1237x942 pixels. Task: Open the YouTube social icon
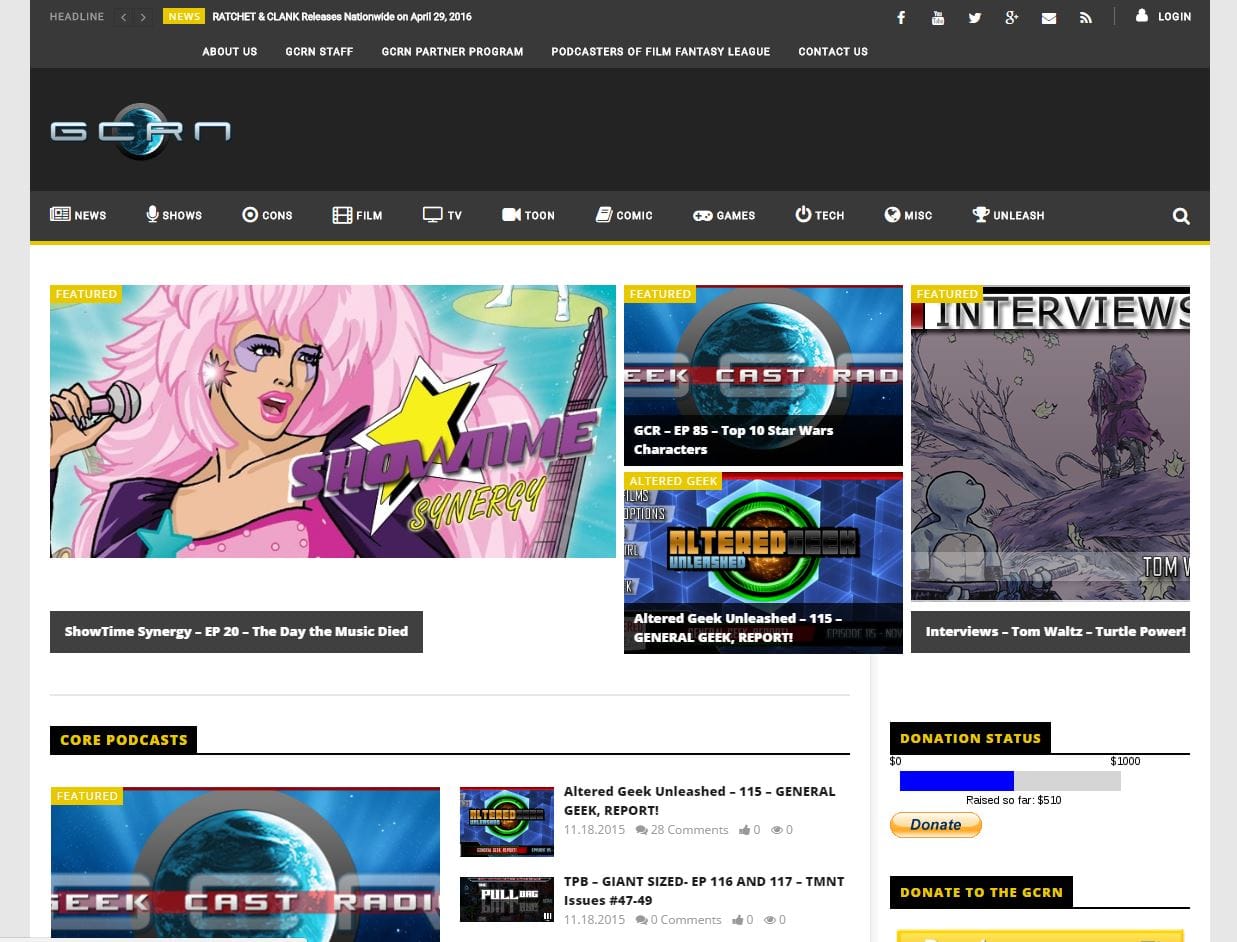pos(938,18)
